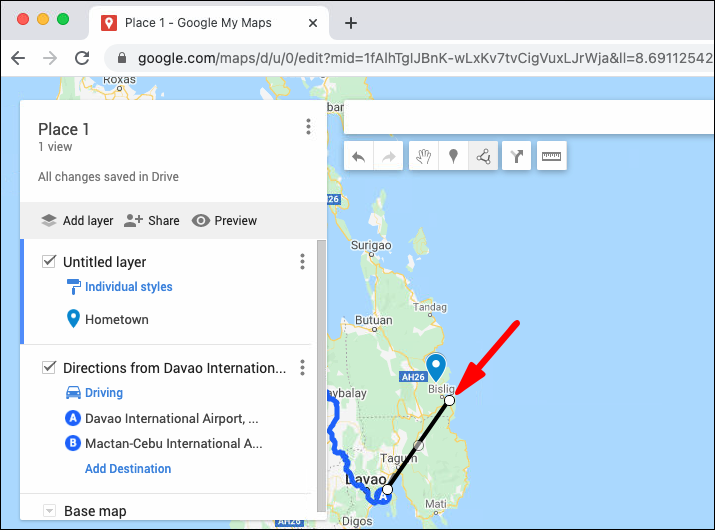This screenshot has height=530, width=715.
Task: Click the Add layer button
Action: tap(77, 220)
